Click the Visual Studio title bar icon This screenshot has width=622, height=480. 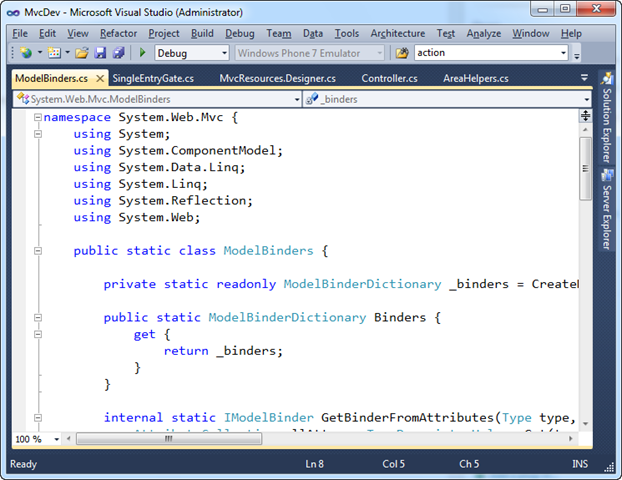[13, 13]
